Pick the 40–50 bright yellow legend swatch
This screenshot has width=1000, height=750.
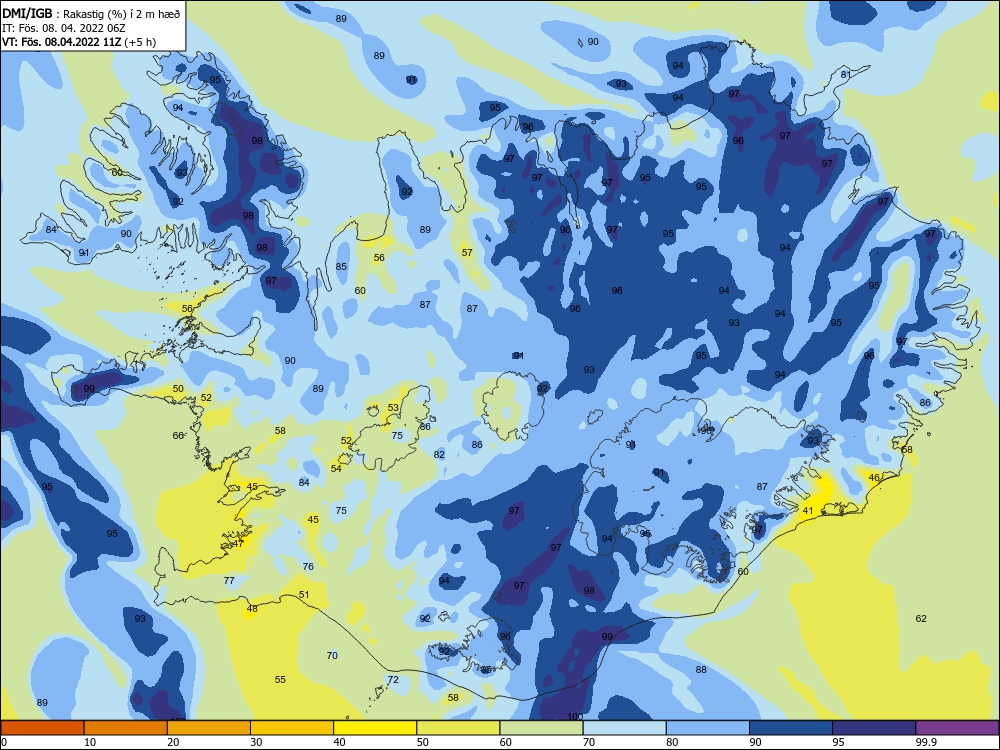[x=375, y=728]
